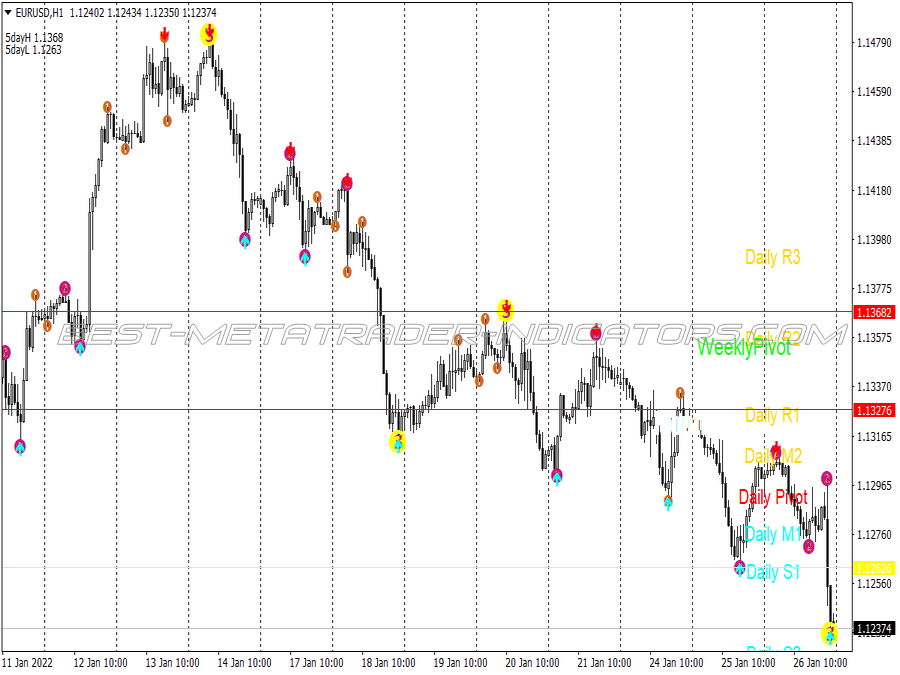Click the 24 Jan 10:00 time axis label
This screenshot has height=675, width=900.
(676, 662)
